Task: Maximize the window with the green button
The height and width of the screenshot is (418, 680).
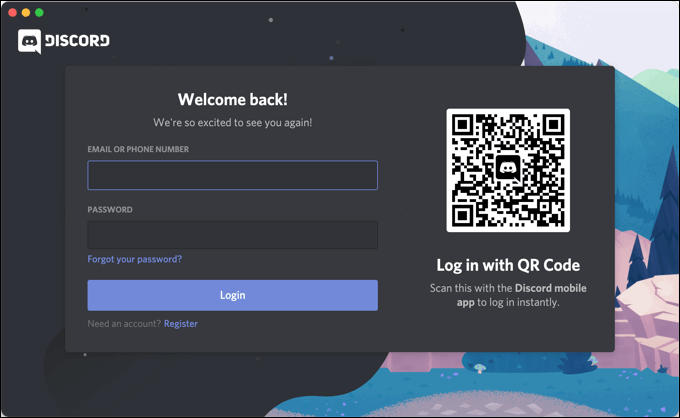Action: (39, 13)
